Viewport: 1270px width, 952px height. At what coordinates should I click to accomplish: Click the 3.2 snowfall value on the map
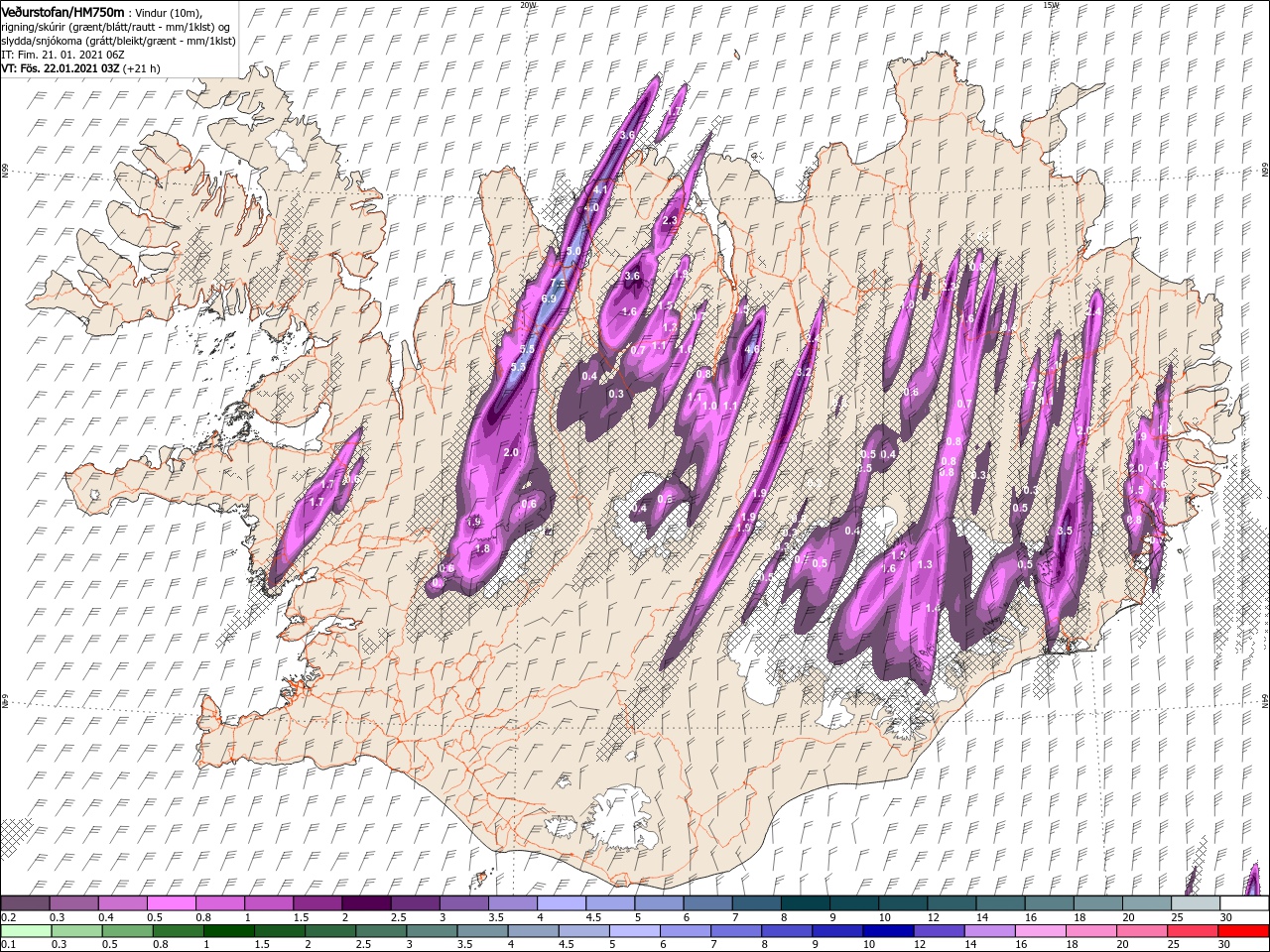coord(804,372)
